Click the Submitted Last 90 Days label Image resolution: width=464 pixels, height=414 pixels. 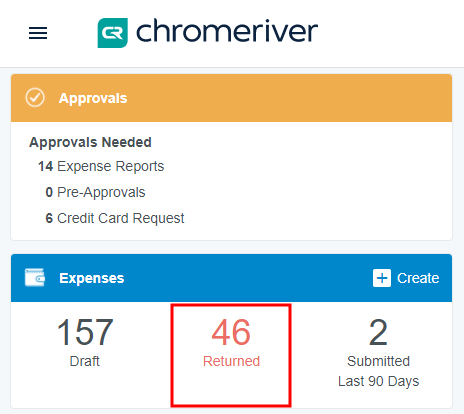tap(378, 371)
